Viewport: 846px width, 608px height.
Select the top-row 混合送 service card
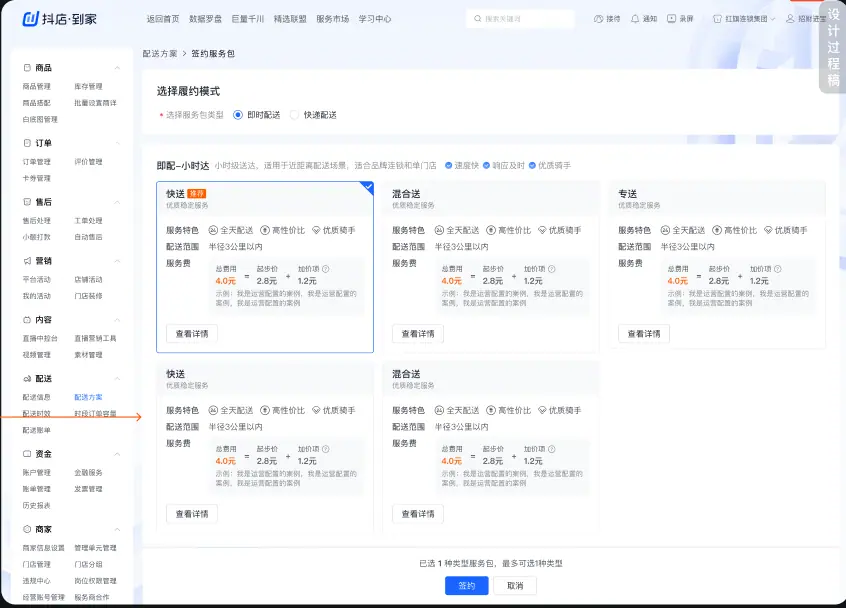491,267
